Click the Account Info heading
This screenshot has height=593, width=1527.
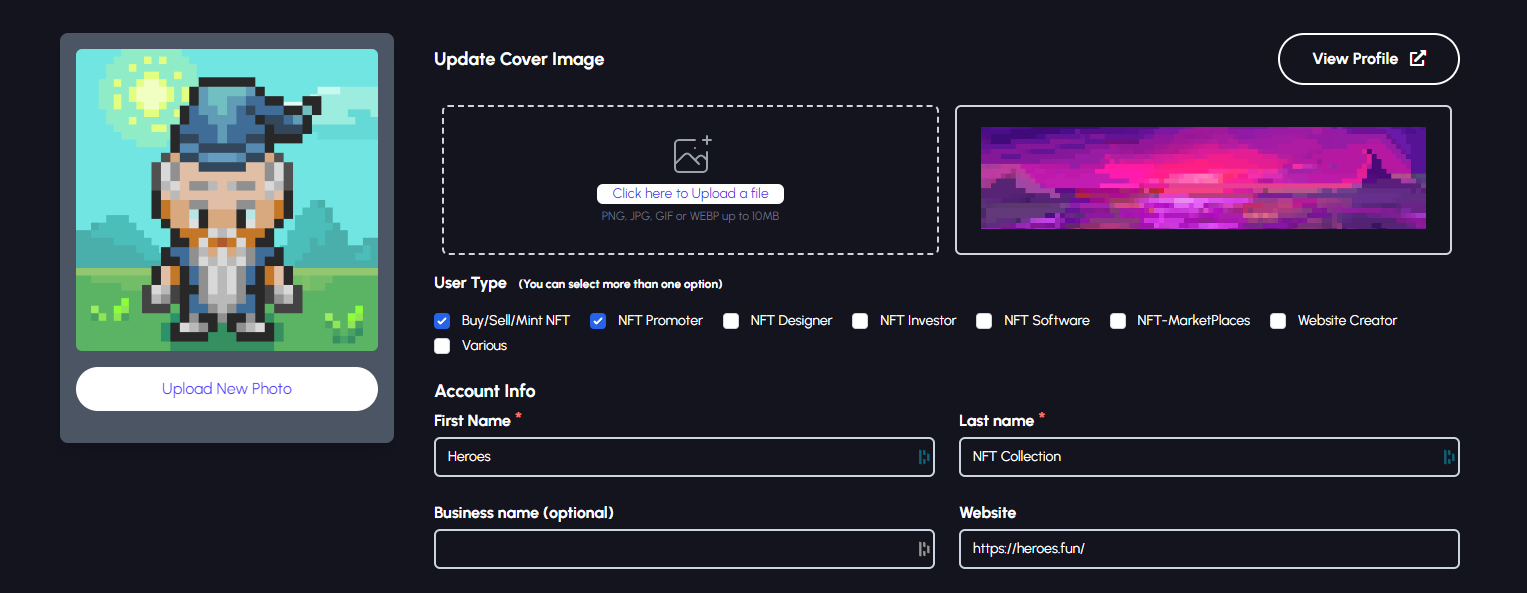pyautogui.click(x=485, y=391)
